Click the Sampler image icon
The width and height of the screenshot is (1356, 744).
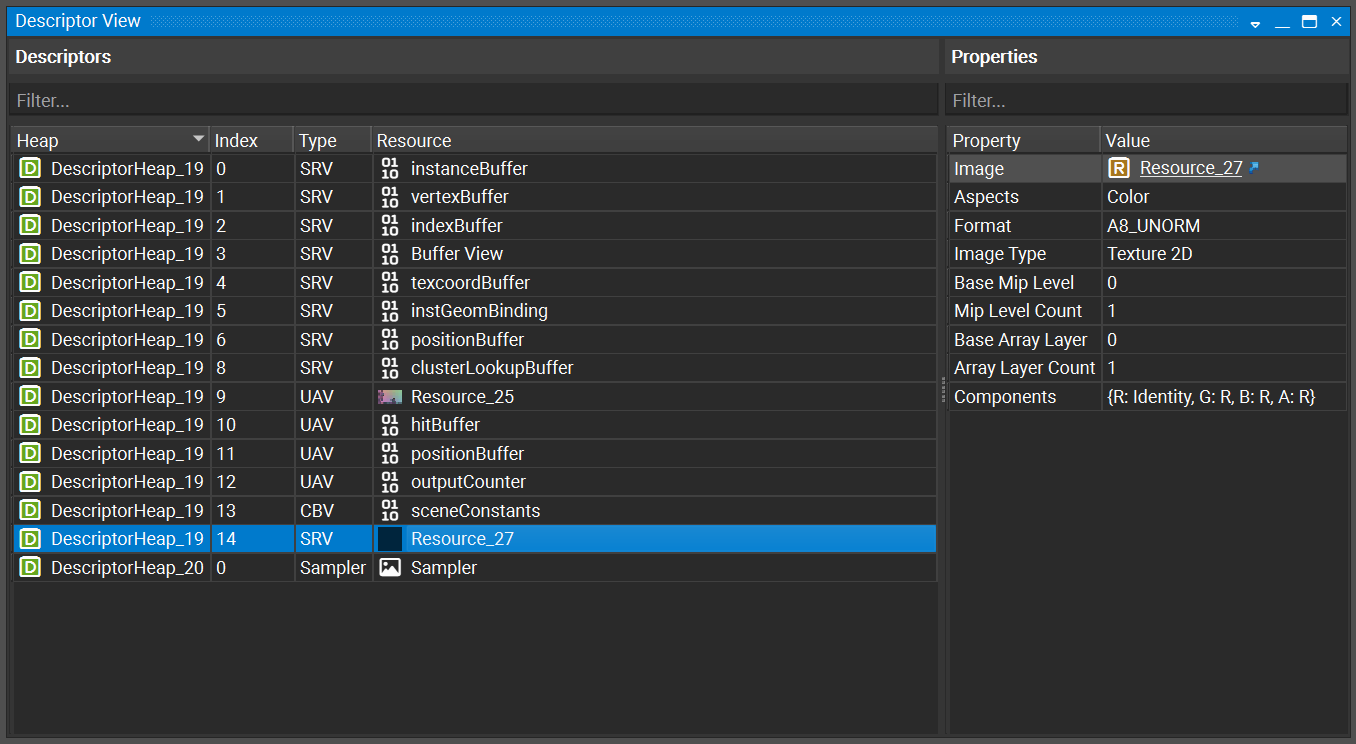coord(390,568)
